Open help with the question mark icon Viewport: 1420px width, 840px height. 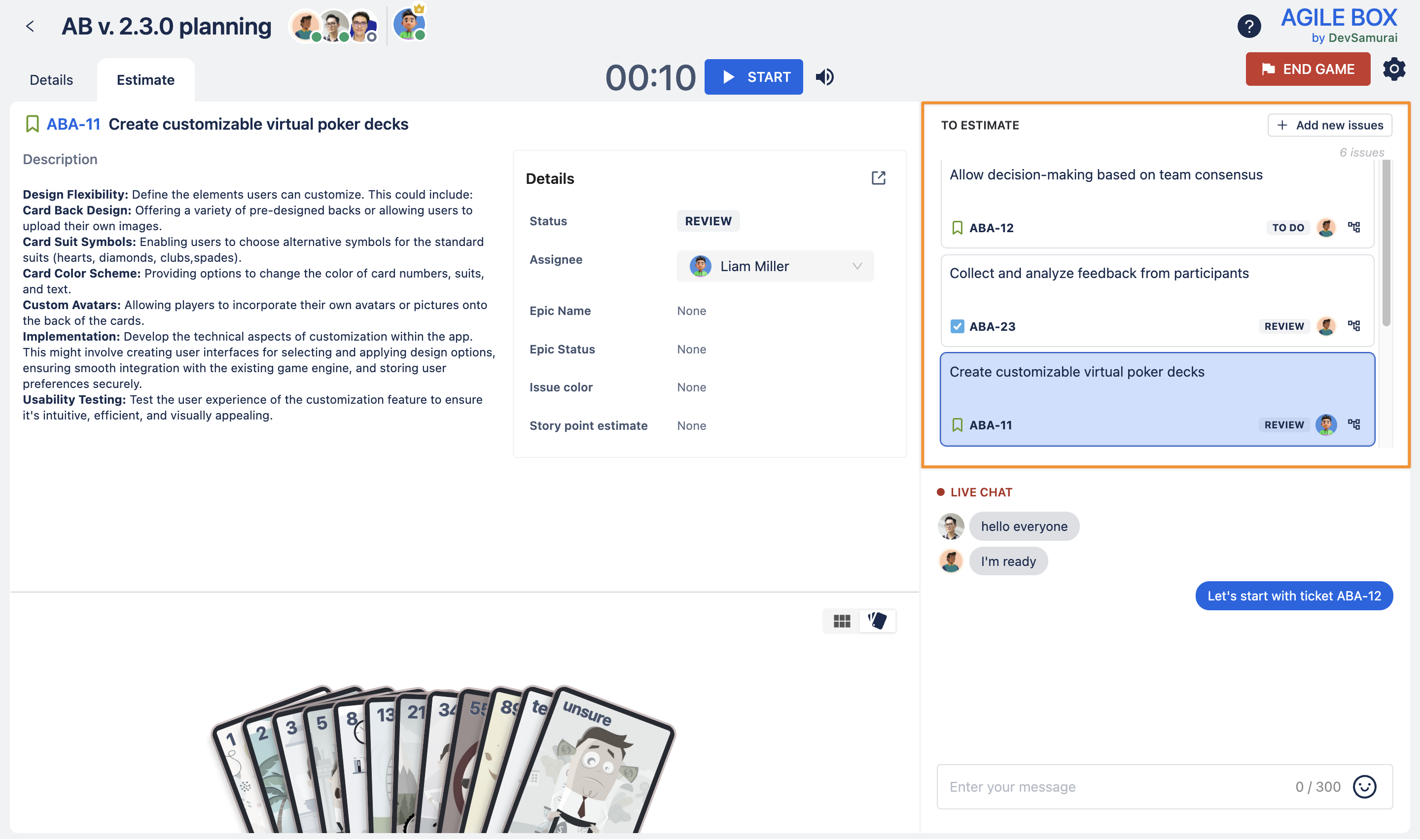(1251, 26)
